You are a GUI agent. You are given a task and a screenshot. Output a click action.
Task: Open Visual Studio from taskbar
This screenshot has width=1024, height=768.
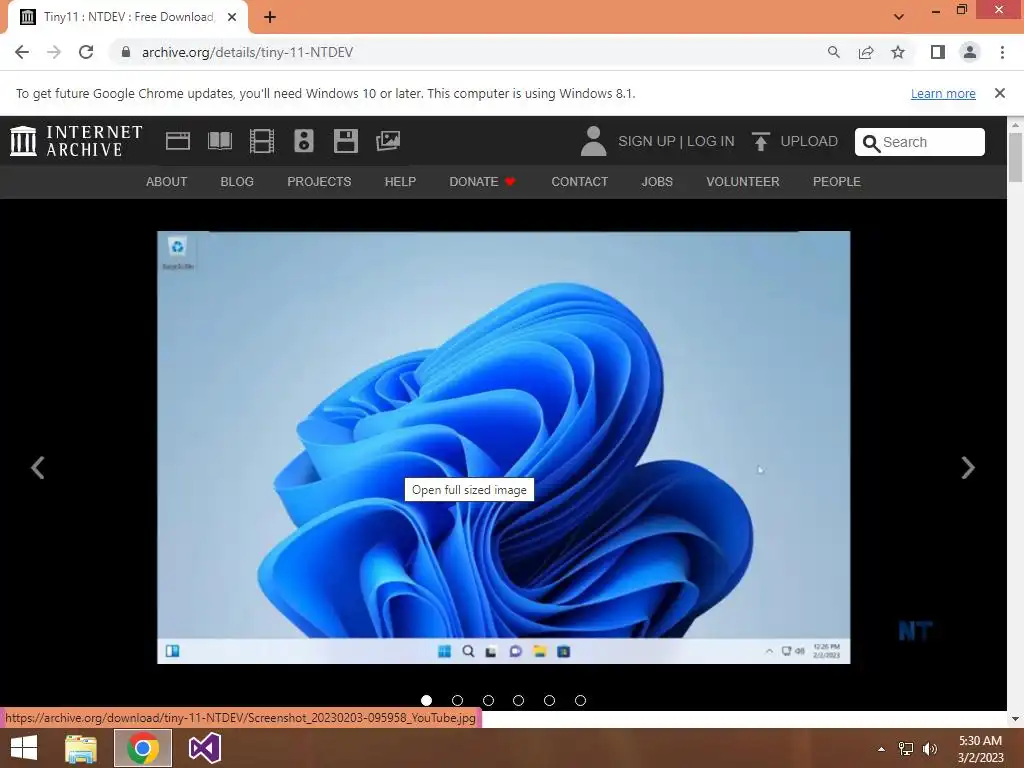tap(204, 748)
